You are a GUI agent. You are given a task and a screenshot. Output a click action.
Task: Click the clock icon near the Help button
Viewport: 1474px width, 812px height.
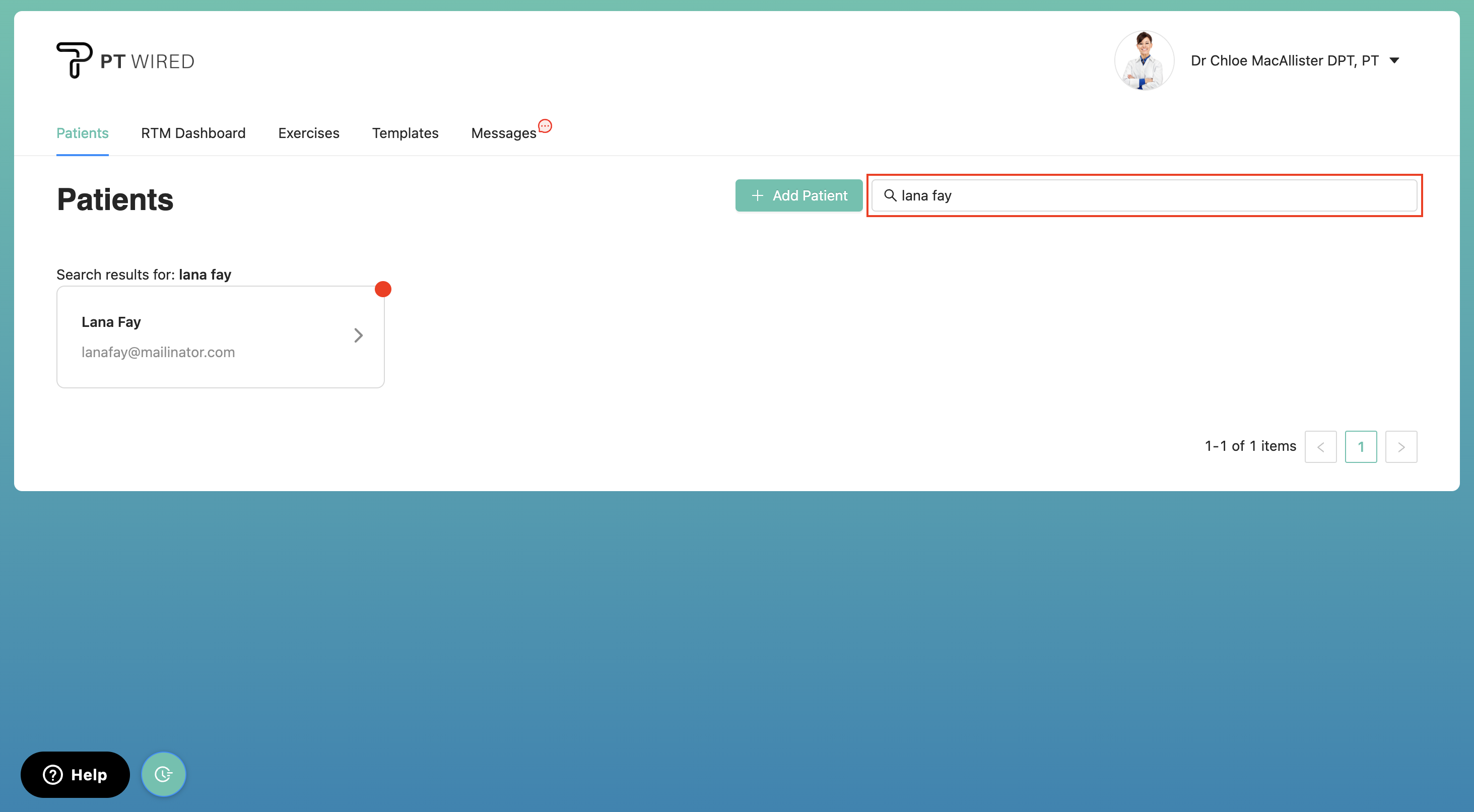pyautogui.click(x=164, y=774)
